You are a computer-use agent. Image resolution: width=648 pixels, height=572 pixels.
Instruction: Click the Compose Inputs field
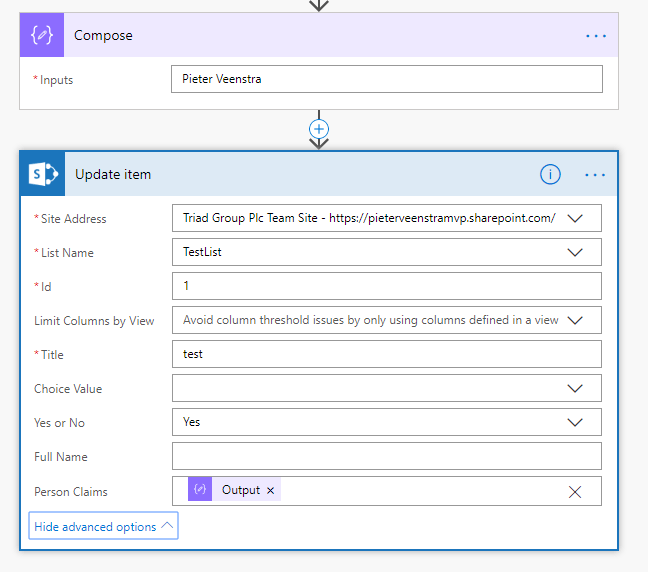[x=387, y=79]
